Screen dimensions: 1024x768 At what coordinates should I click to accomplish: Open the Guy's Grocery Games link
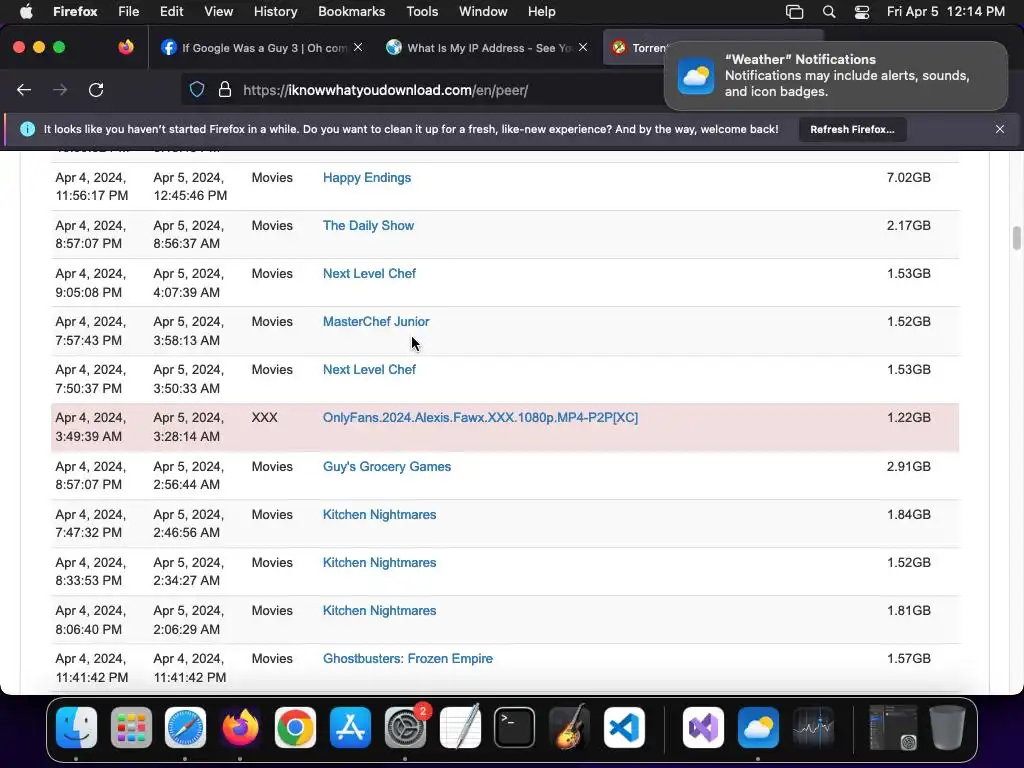pos(387,466)
